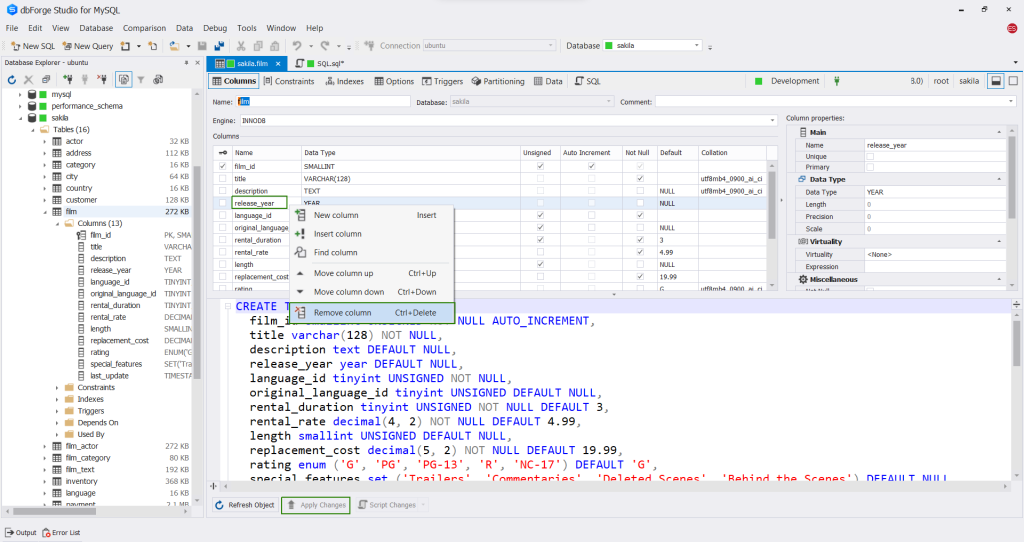Toggle Not Null checkbox for title
Image resolution: width=1024 pixels, height=542 pixels.
[x=640, y=178]
